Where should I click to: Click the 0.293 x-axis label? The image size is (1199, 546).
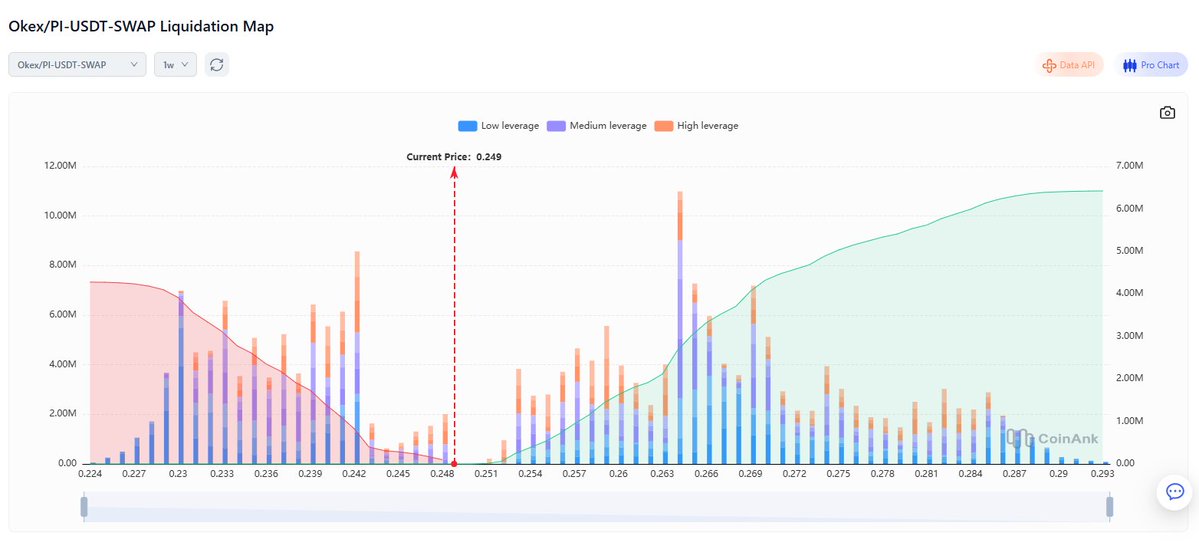click(x=1104, y=474)
